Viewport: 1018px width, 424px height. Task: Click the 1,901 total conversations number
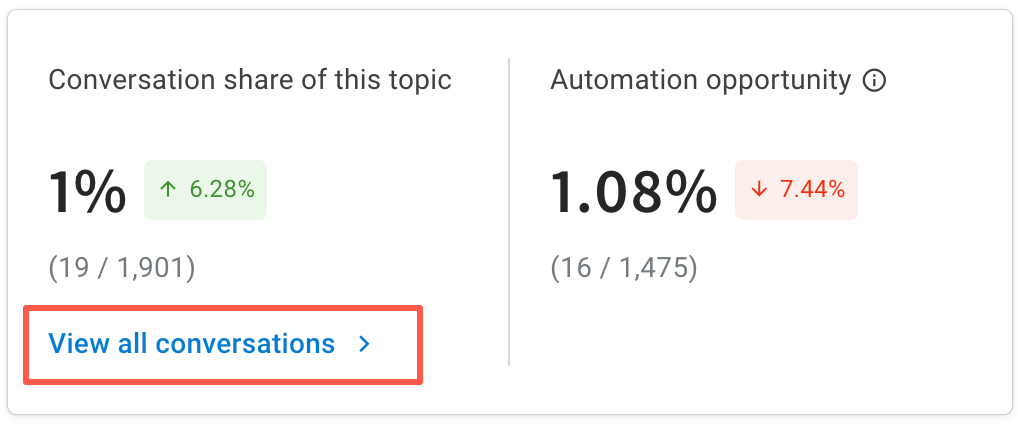click(x=153, y=269)
